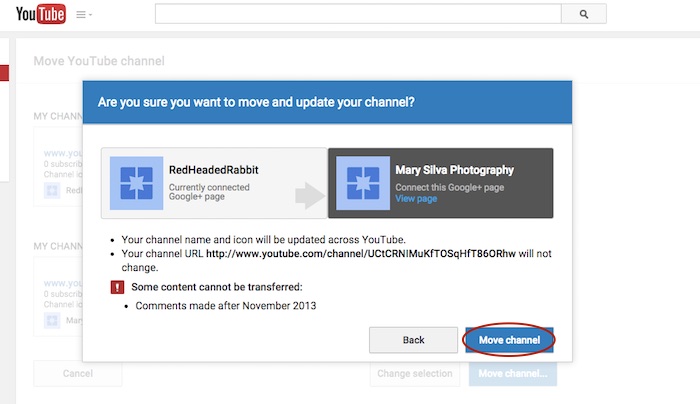Click the channel icon in first My Channel card
The height and width of the screenshot is (404, 700).
(54, 190)
